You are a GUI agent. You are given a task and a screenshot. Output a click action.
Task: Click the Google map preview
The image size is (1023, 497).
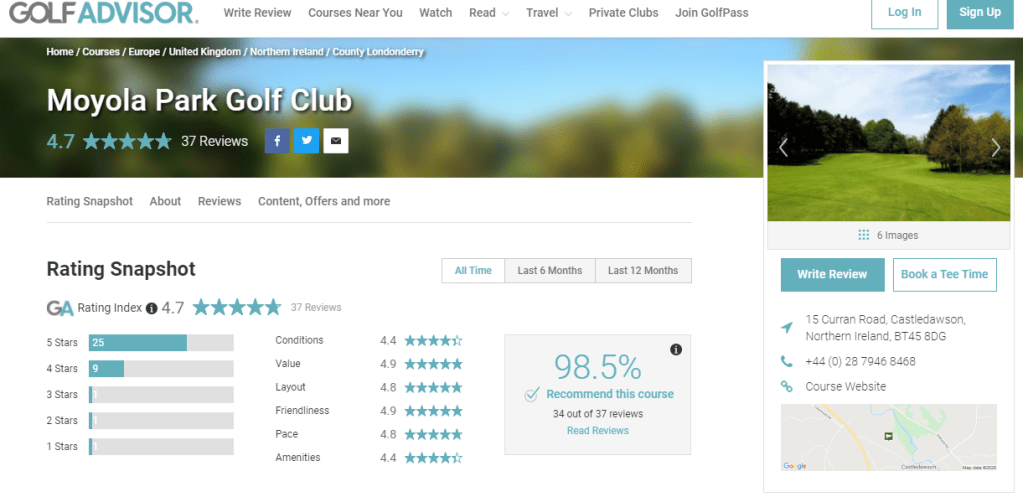[x=889, y=438]
